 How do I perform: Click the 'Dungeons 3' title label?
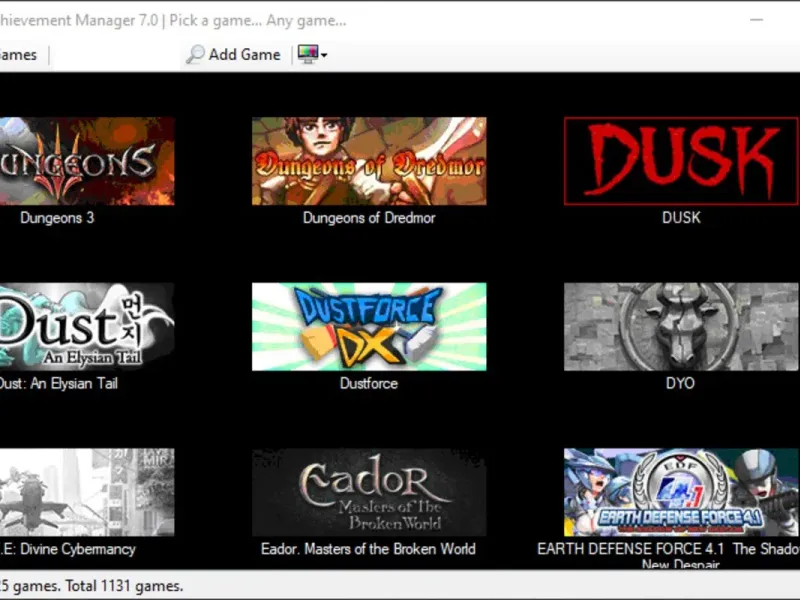coord(57,218)
